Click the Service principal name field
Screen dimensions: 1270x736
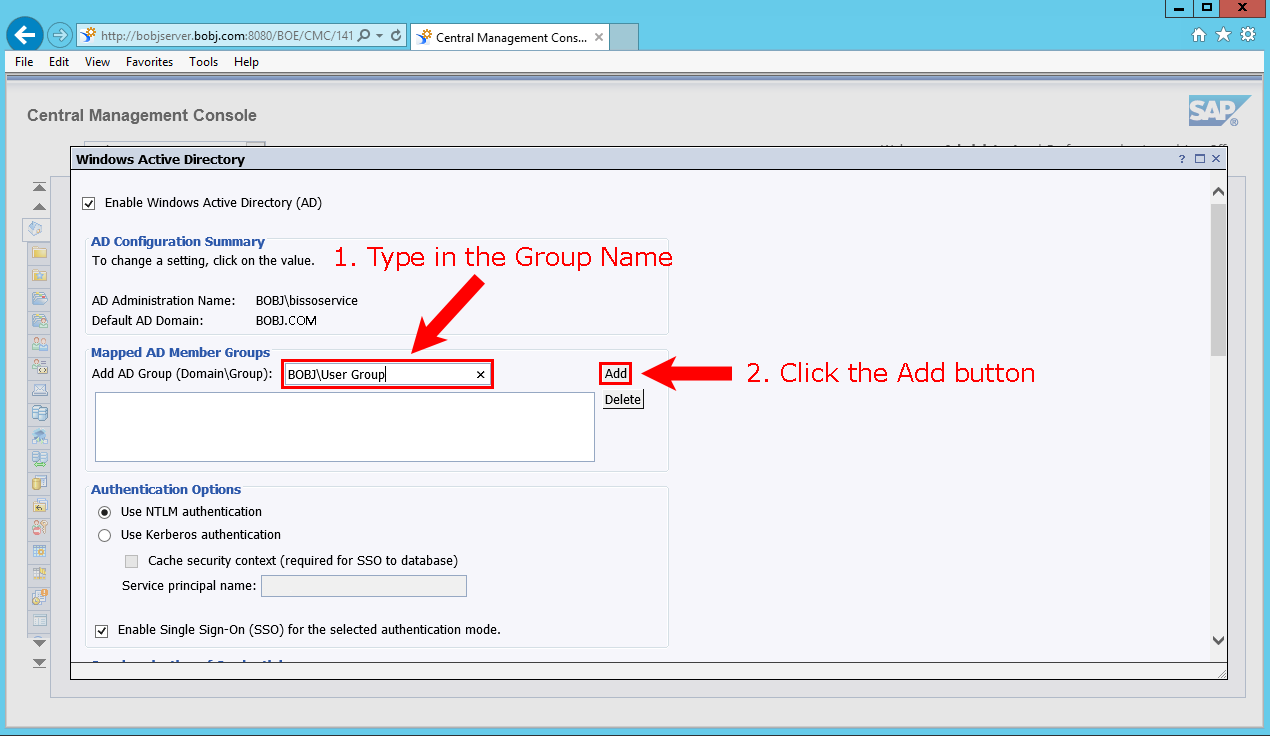(x=364, y=586)
